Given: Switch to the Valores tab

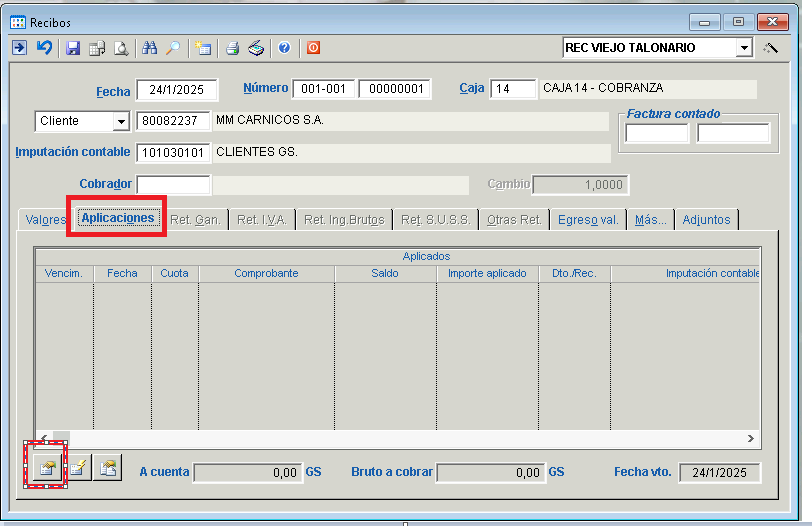Looking at the screenshot, I should 45,219.
